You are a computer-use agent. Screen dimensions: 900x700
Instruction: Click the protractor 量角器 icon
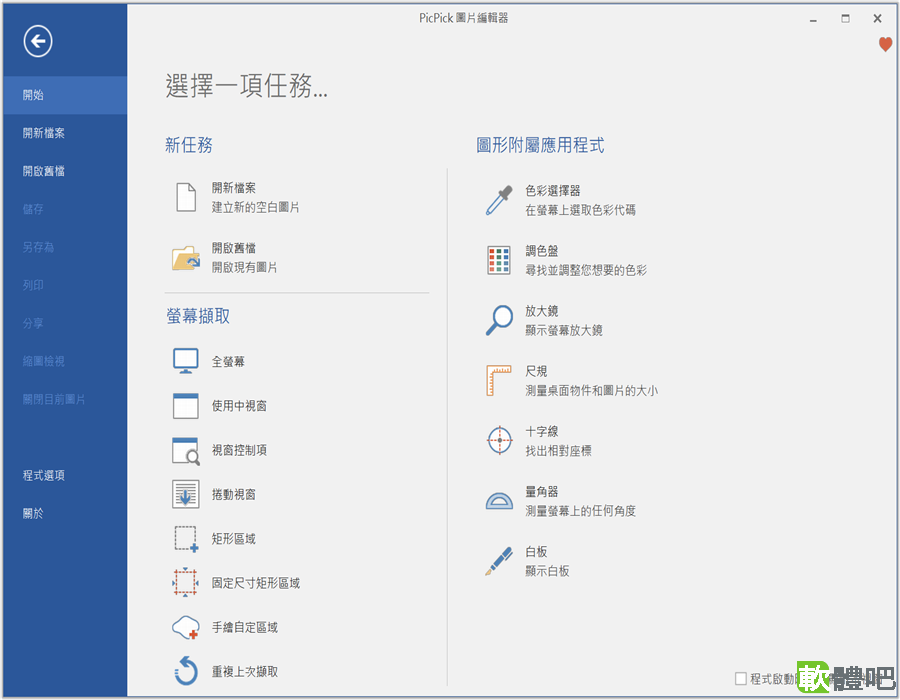[499, 501]
